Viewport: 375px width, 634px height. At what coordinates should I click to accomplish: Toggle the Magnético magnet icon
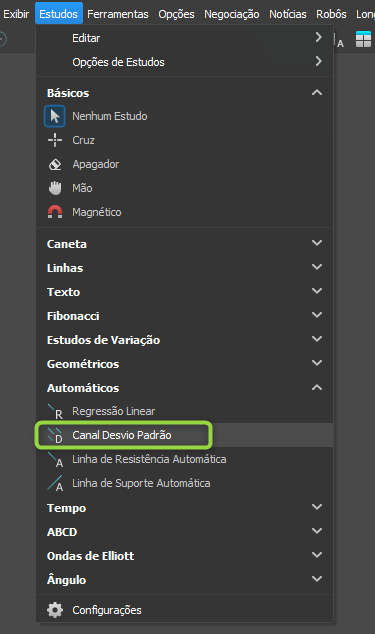tap(55, 212)
